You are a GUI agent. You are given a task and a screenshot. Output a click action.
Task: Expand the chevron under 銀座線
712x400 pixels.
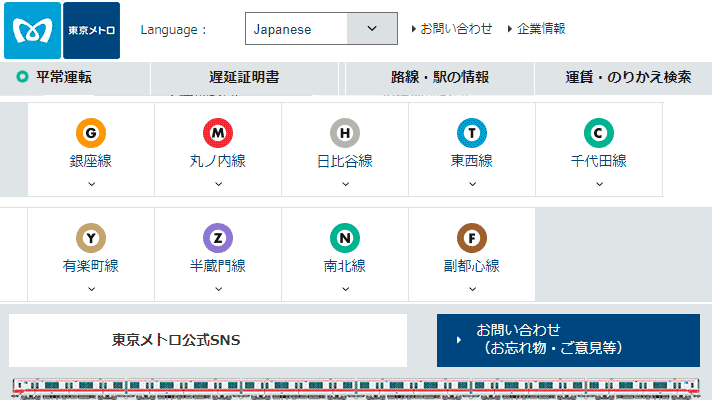pyautogui.click(x=92, y=184)
